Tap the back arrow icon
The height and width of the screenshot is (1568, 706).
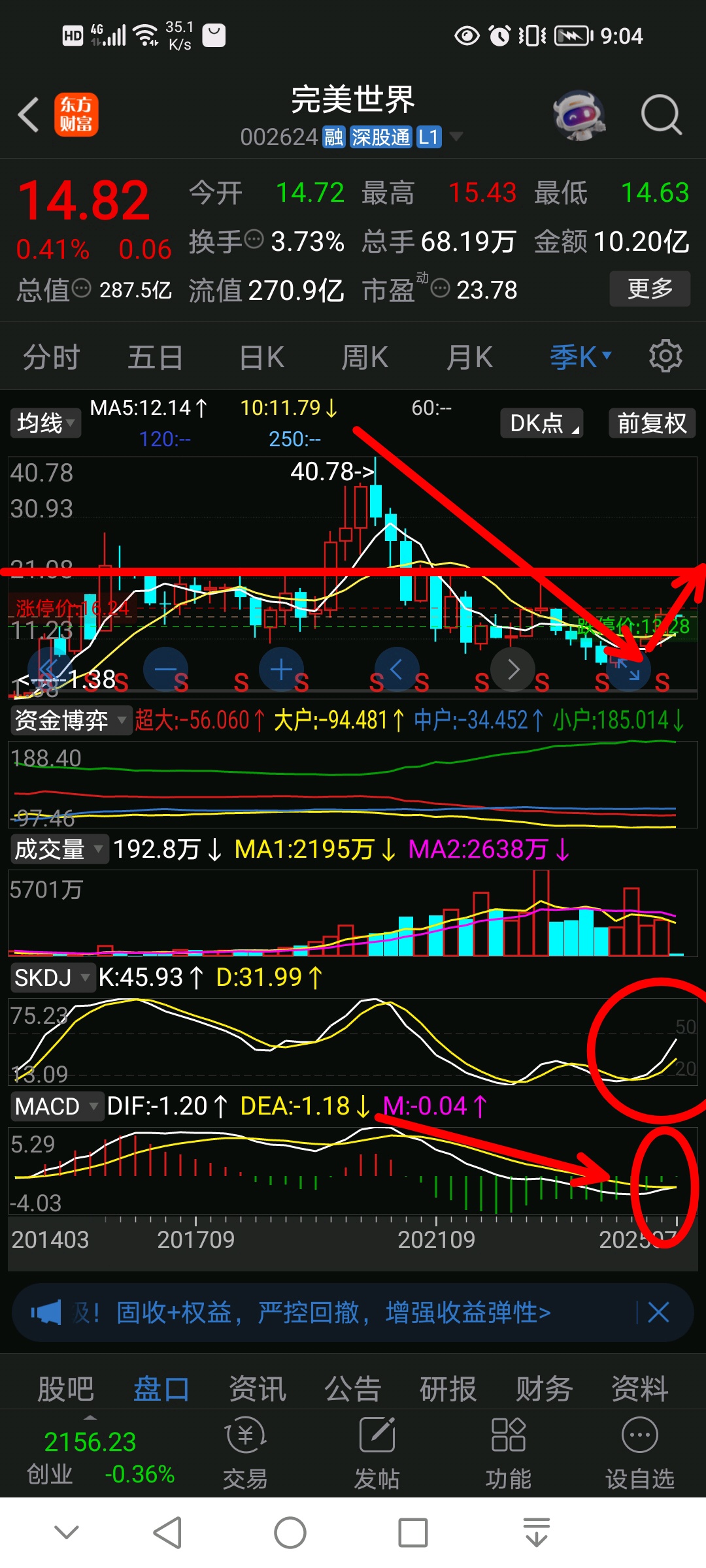point(29,115)
